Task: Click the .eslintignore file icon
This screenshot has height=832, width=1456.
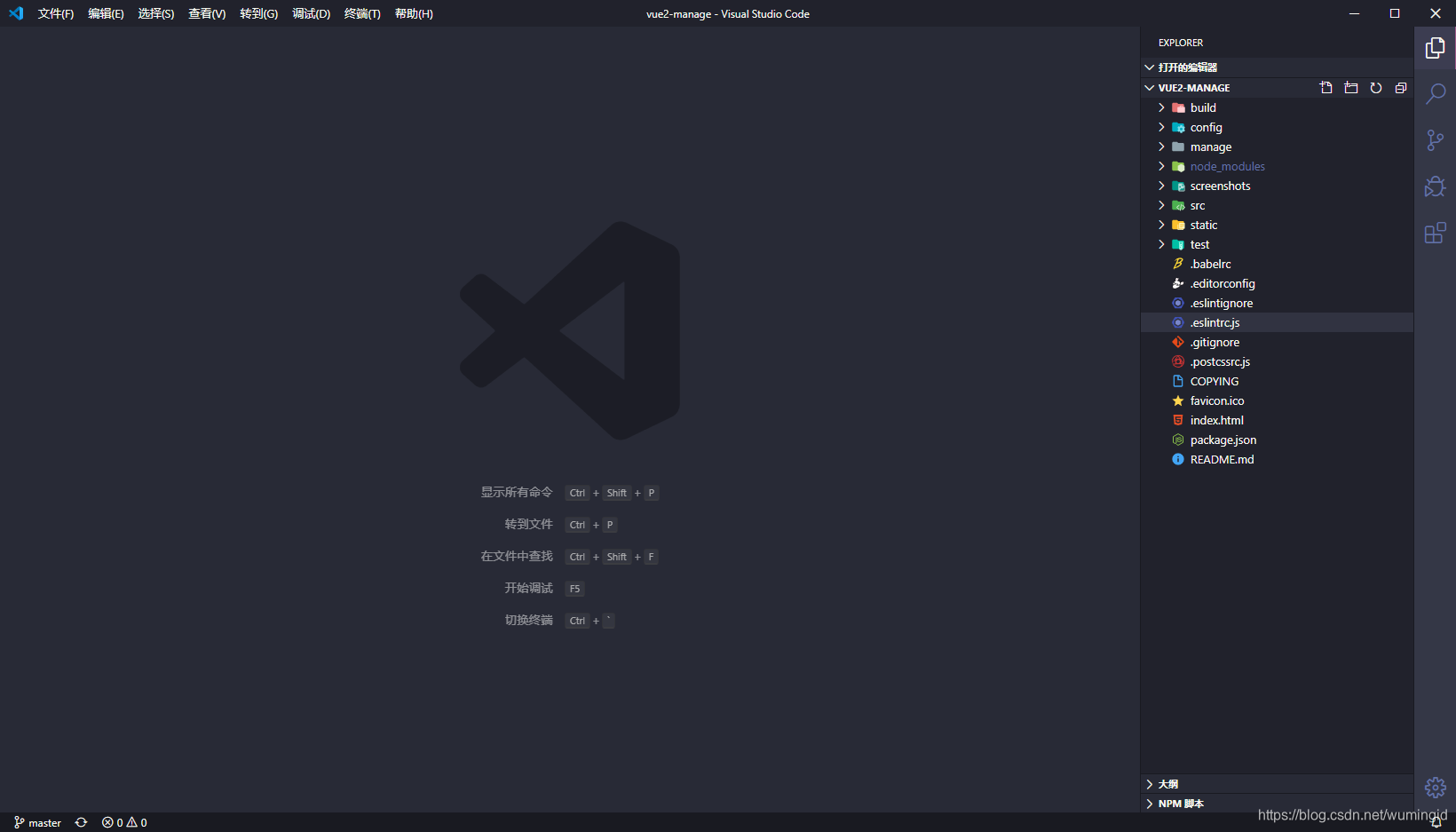Action: coord(1178,303)
